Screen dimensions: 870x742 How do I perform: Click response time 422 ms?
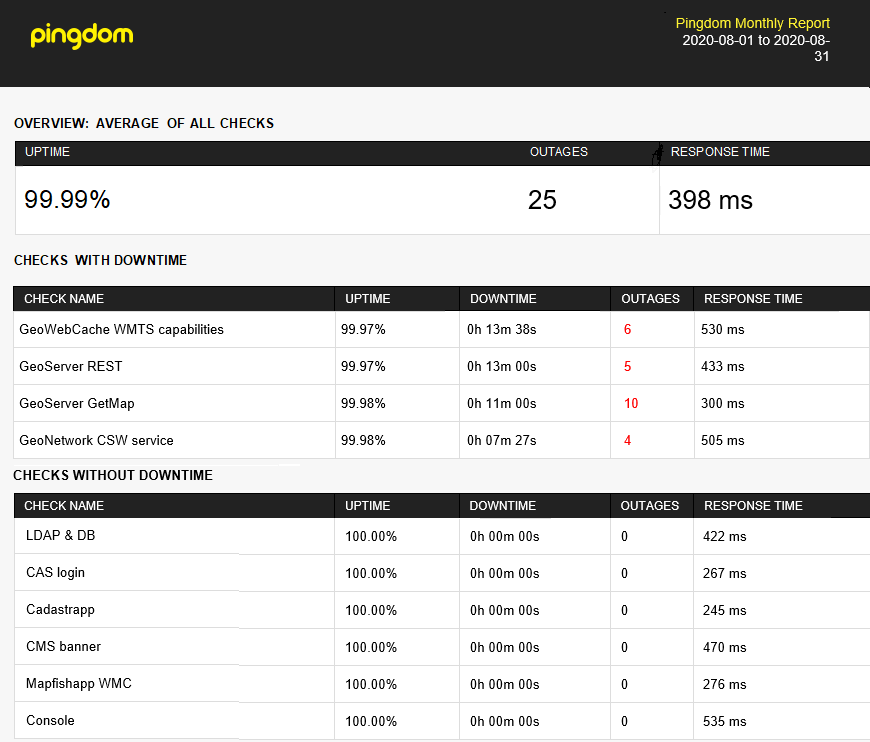point(725,537)
